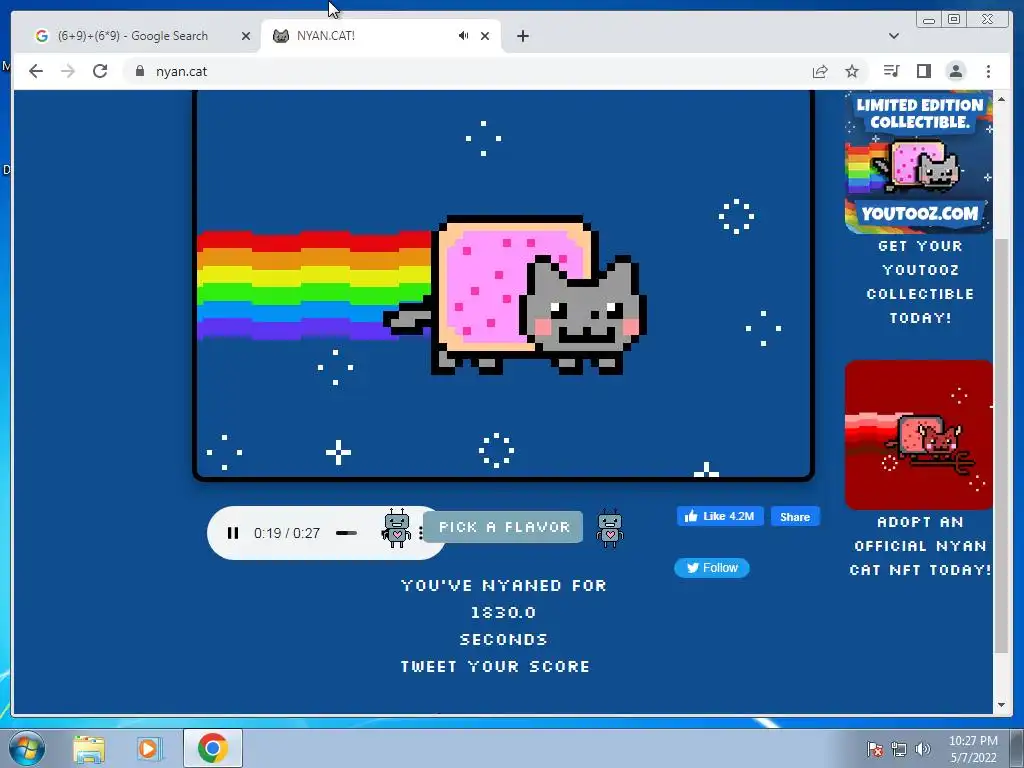Open the Youtooz collectible ad image
Viewport: 1024px width, 768px height.
919,162
